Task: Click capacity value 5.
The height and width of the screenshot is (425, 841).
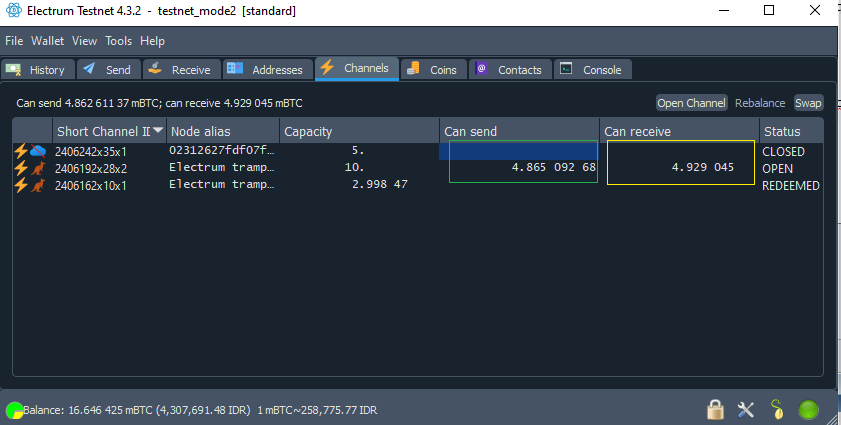Action: (x=358, y=151)
